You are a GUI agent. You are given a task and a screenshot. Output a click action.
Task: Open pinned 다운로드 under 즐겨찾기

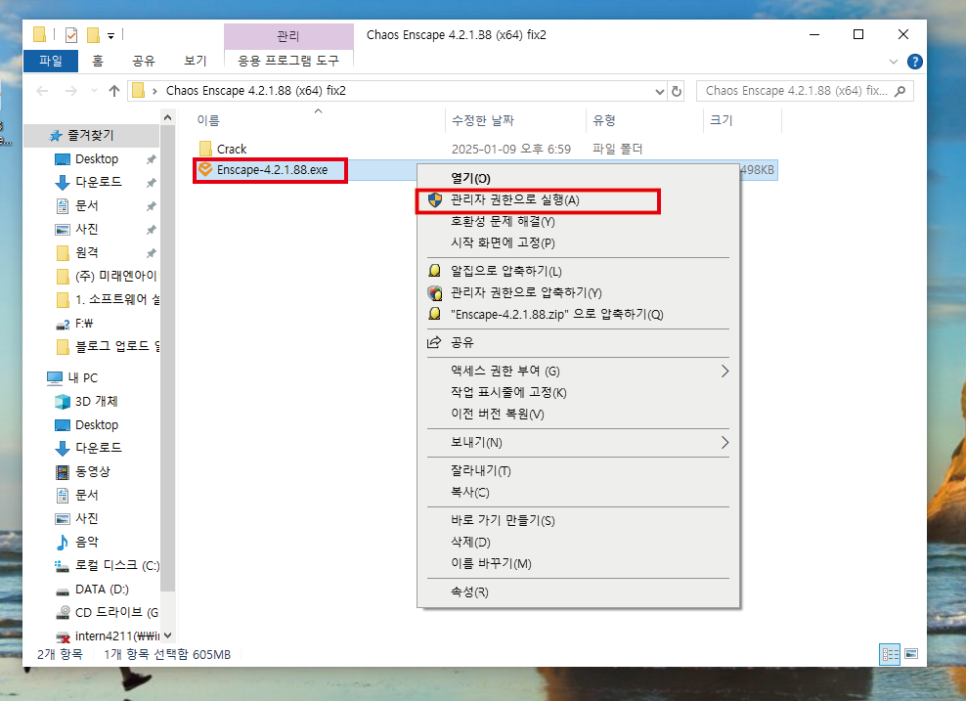pyautogui.click(x=99, y=182)
